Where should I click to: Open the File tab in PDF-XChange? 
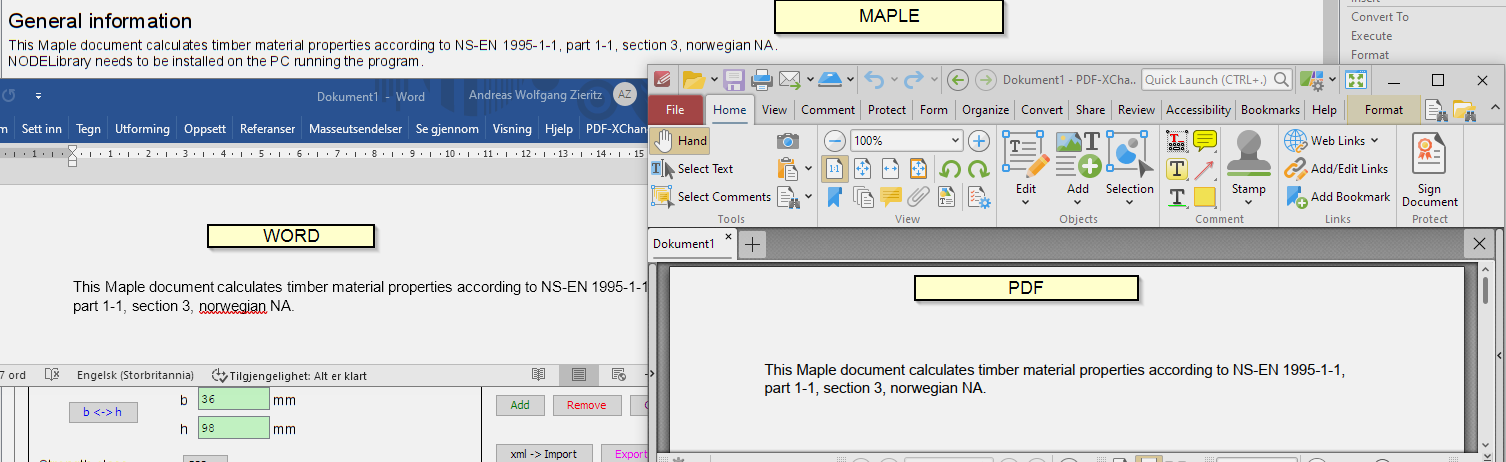[x=675, y=110]
